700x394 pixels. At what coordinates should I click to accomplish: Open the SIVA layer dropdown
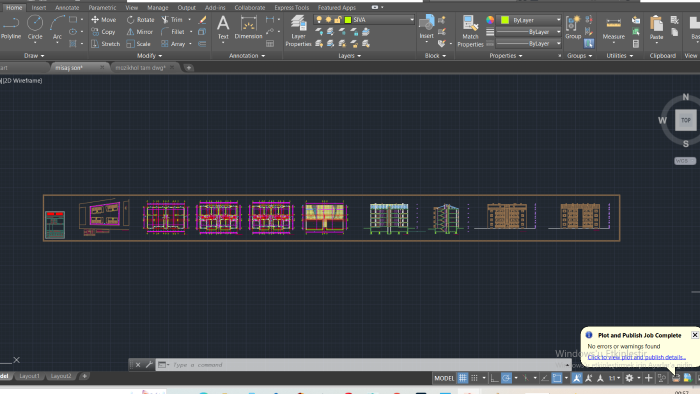click(364, 20)
